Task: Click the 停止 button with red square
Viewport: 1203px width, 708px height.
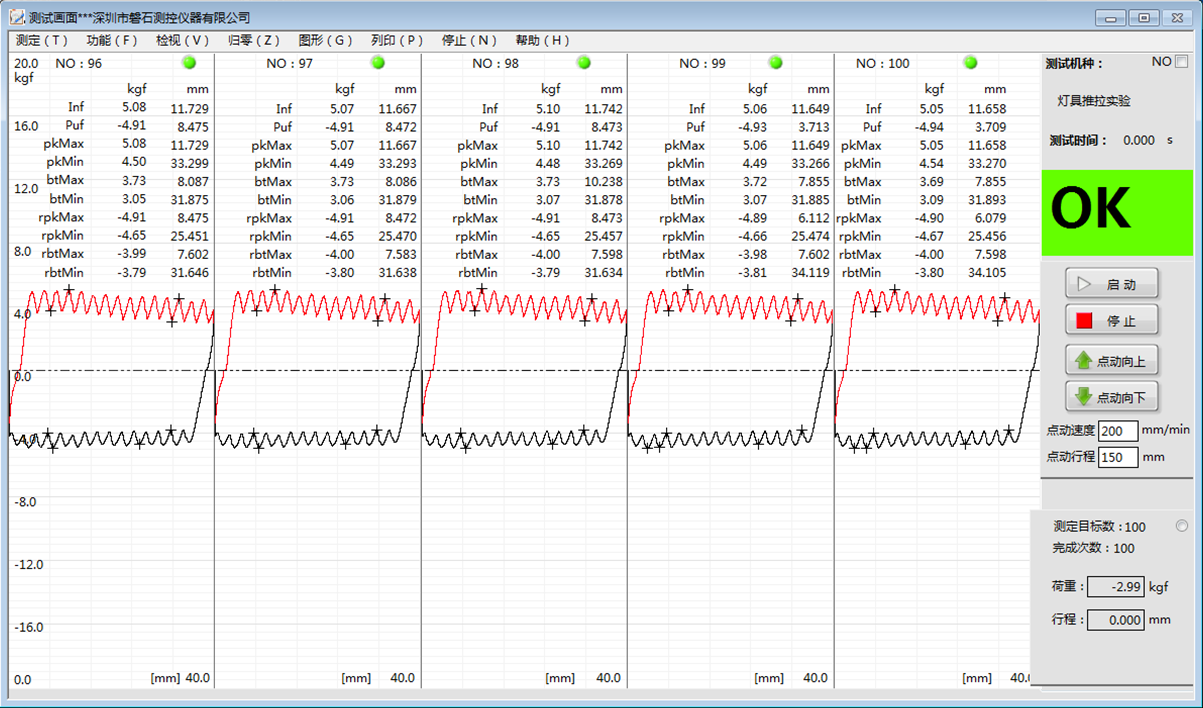Action: tap(1111, 321)
